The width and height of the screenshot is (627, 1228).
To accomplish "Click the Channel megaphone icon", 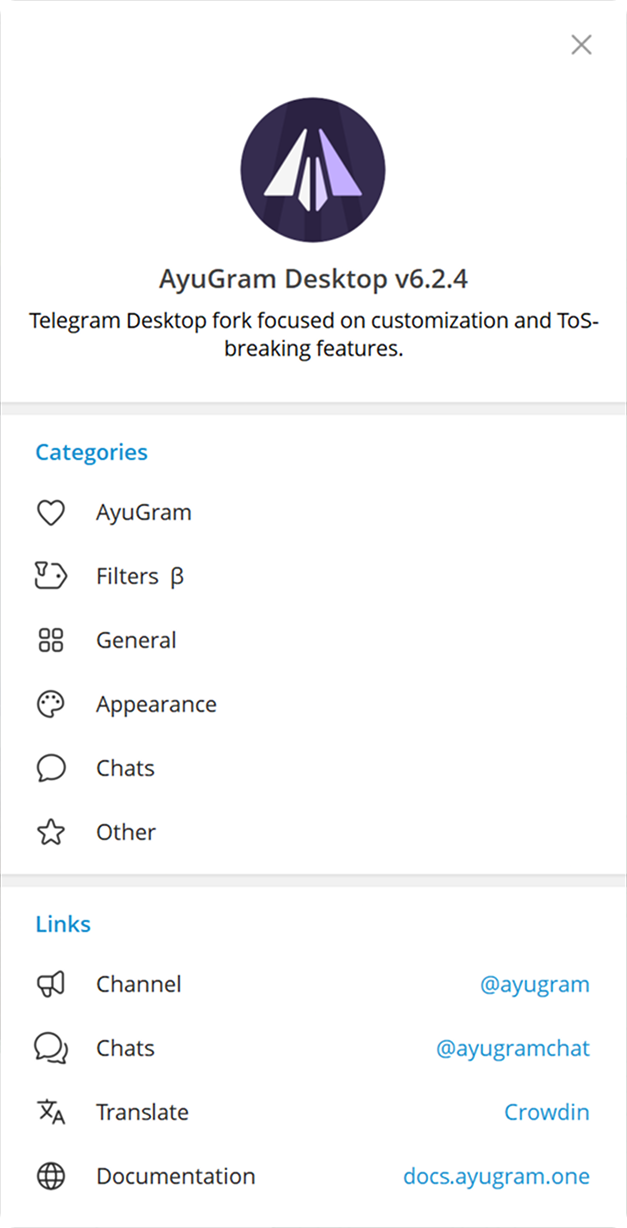I will [51, 984].
